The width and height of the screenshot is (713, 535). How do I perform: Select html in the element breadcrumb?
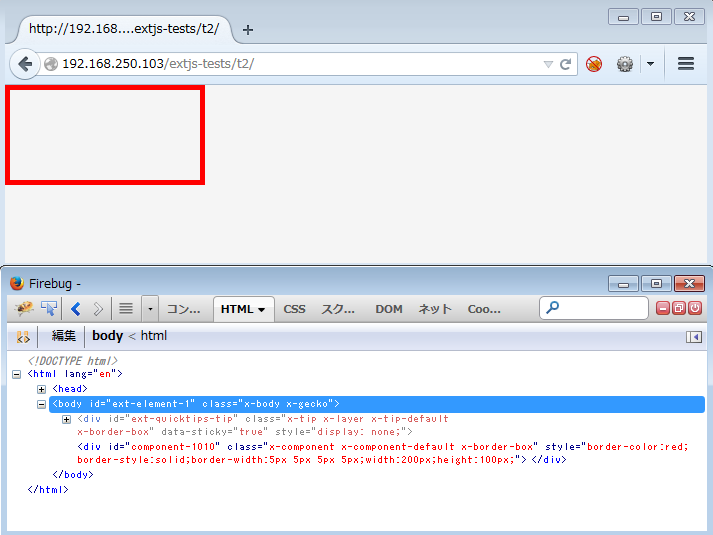point(154,336)
